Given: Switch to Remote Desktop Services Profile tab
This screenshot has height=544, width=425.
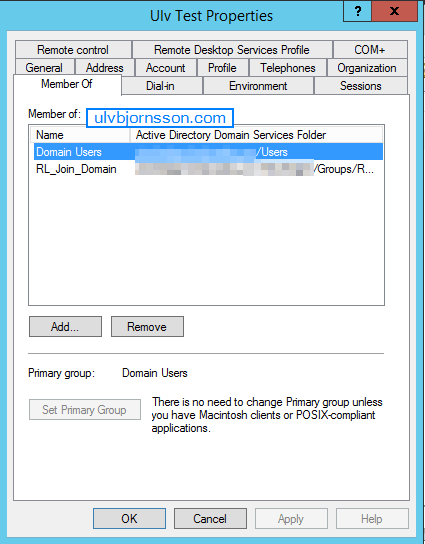Looking at the screenshot, I should point(232,50).
